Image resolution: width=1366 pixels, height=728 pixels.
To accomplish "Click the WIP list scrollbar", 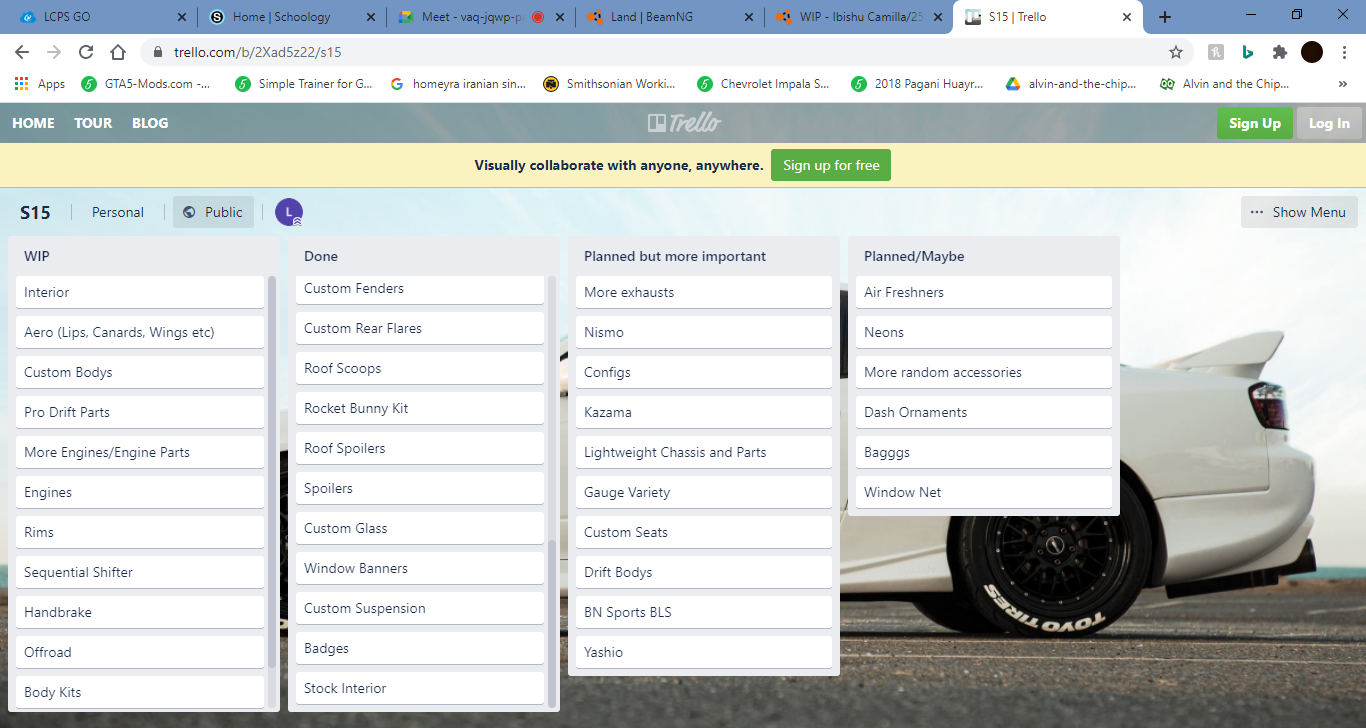I will coord(272,472).
